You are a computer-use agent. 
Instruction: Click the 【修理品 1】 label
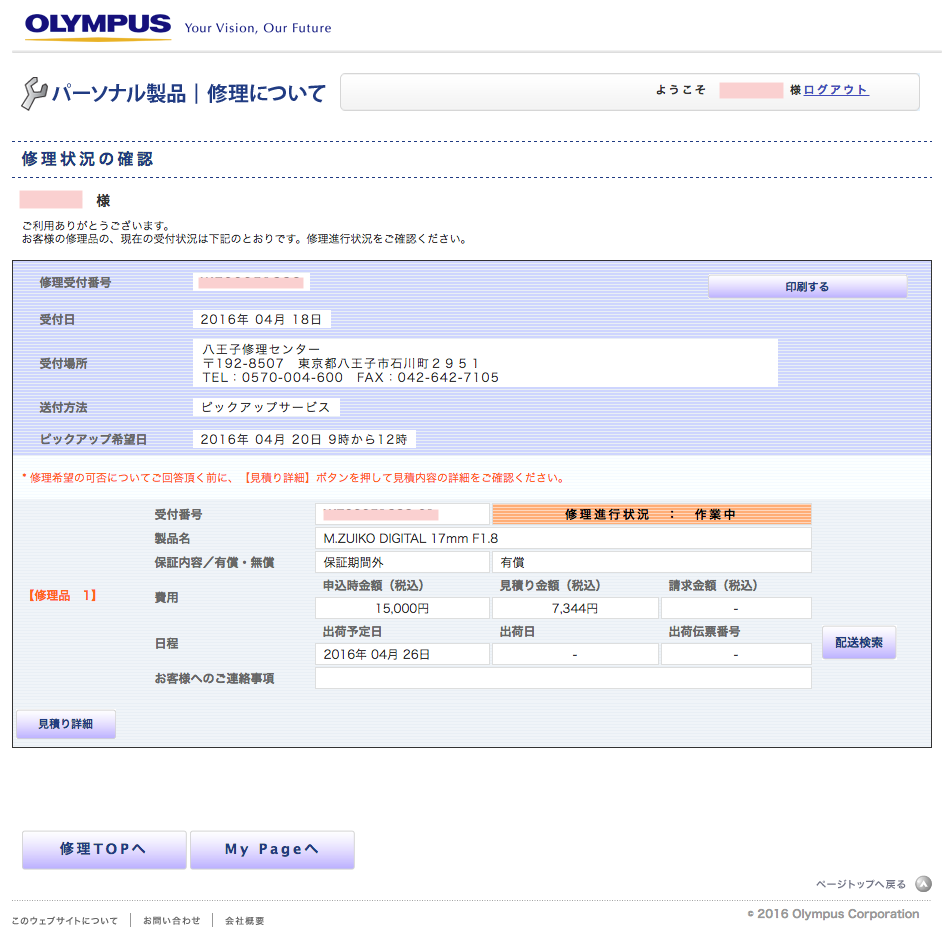point(62,595)
